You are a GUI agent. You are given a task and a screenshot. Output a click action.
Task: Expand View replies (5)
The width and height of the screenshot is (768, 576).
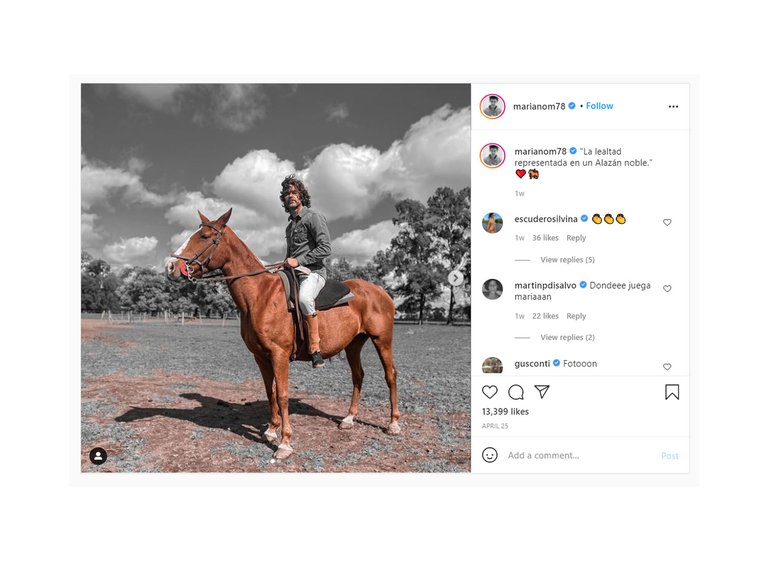coord(568,260)
